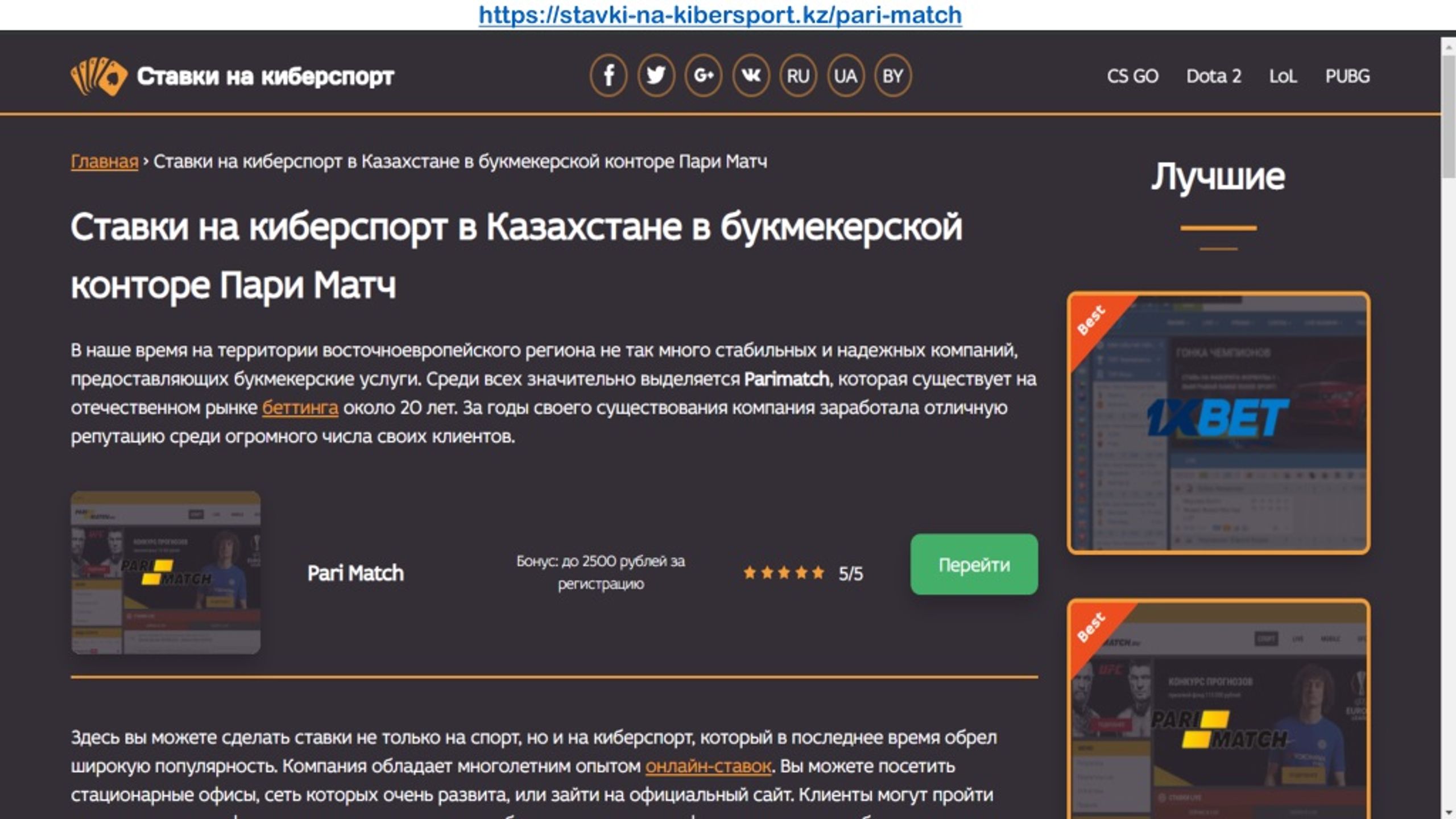Switch to the UA region circle
Viewport: 1456px width, 819px height.
(845, 76)
